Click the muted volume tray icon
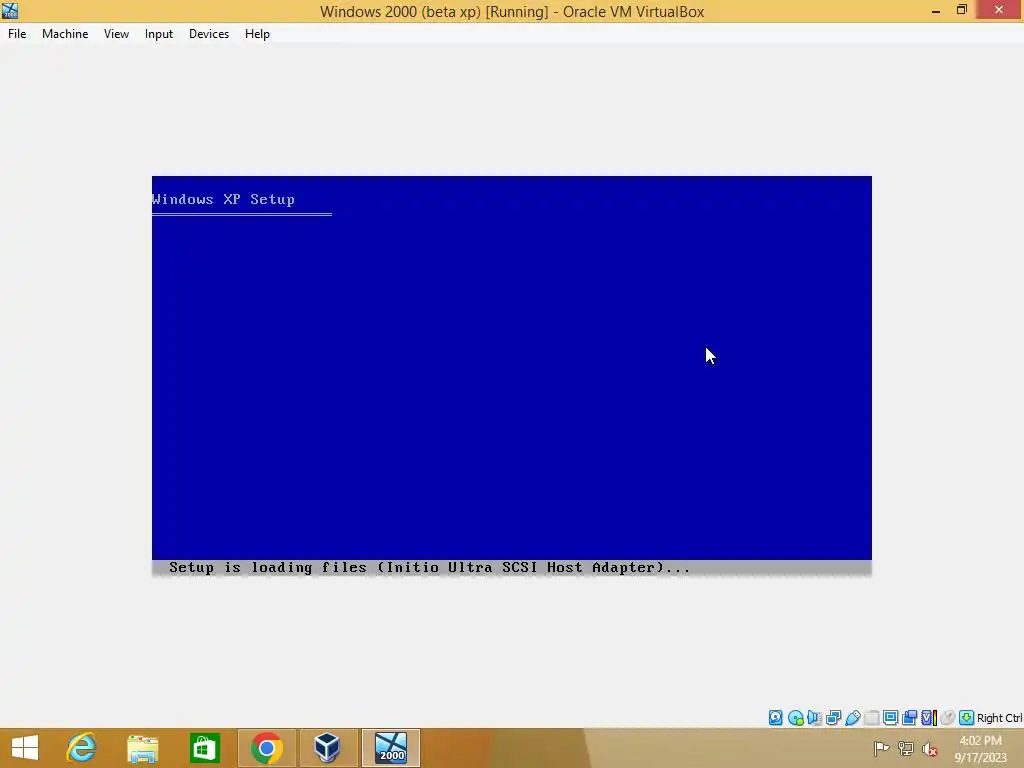The width and height of the screenshot is (1024, 768). (929, 748)
